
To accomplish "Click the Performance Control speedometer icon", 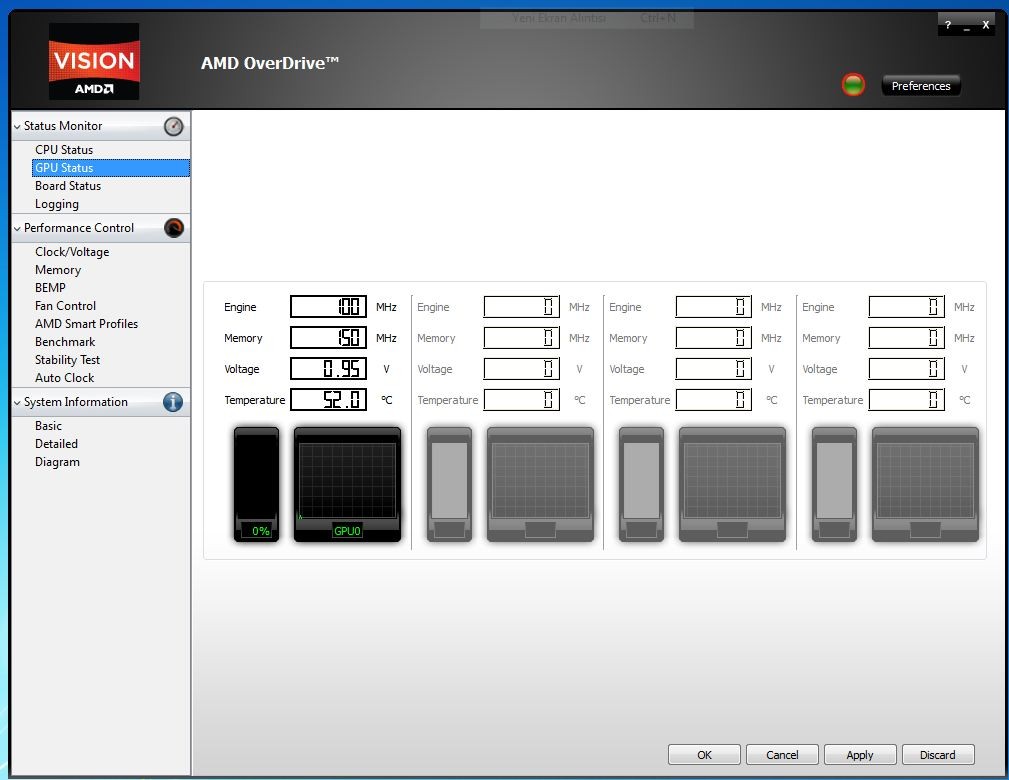I will pos(174,228).
